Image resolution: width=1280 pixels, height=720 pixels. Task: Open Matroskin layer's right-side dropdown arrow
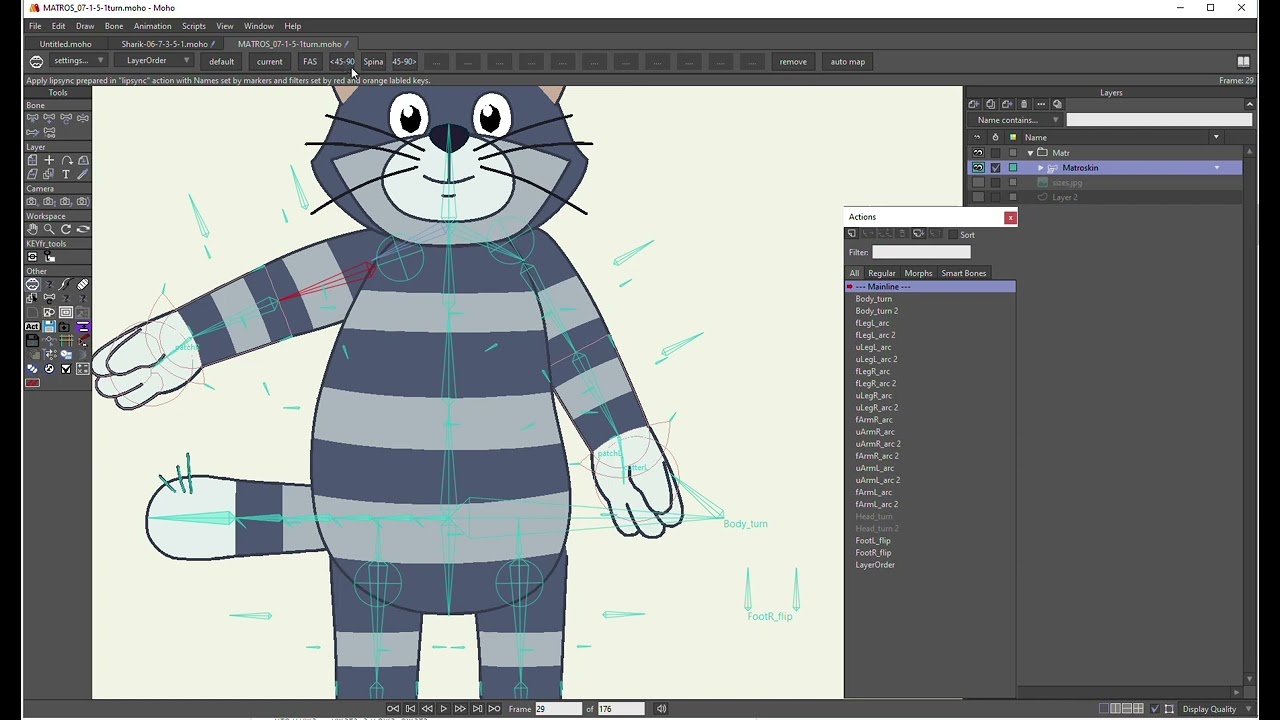point(1217,168)
